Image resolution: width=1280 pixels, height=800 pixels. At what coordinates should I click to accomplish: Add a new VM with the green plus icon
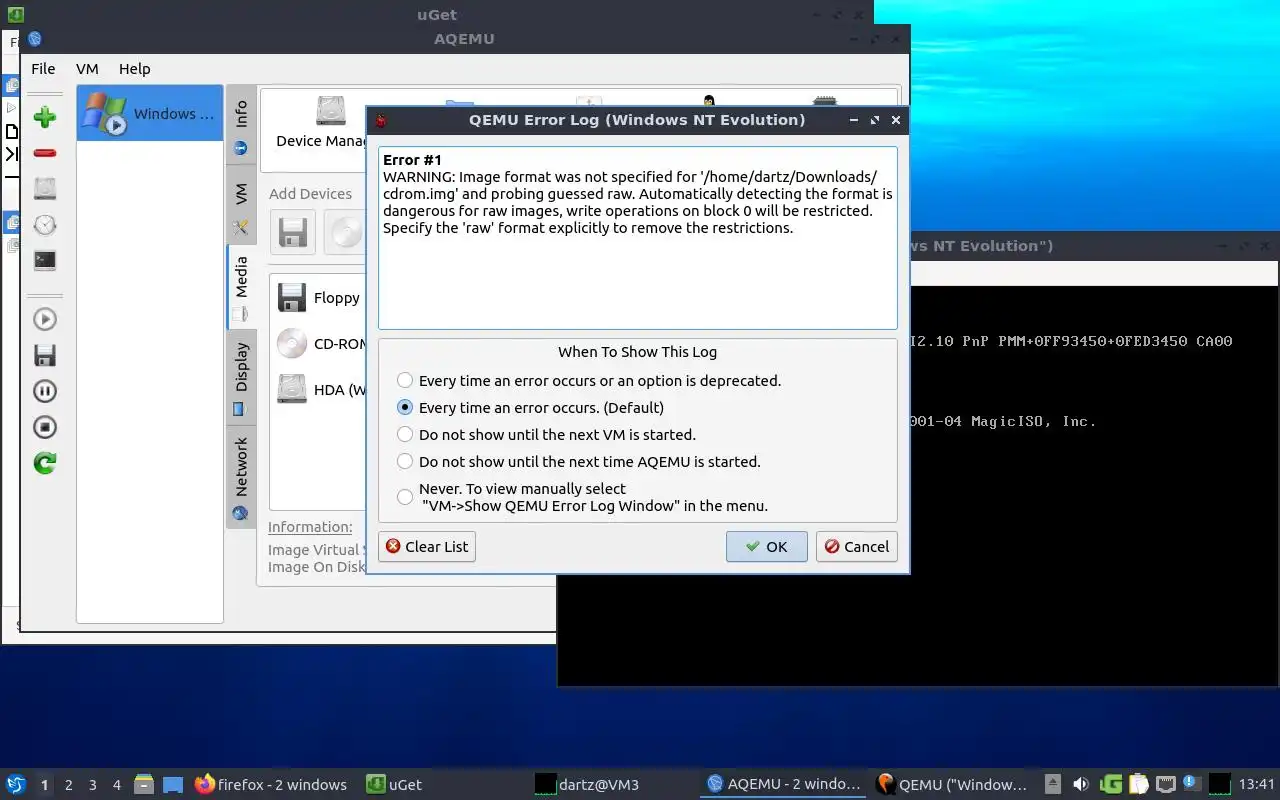(44, 117)
